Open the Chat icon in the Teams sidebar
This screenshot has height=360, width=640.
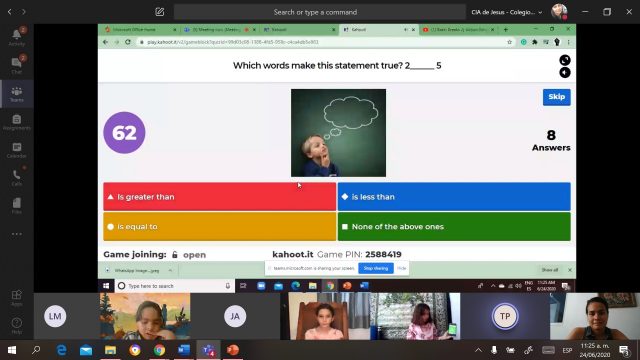(x=17, y=65)
